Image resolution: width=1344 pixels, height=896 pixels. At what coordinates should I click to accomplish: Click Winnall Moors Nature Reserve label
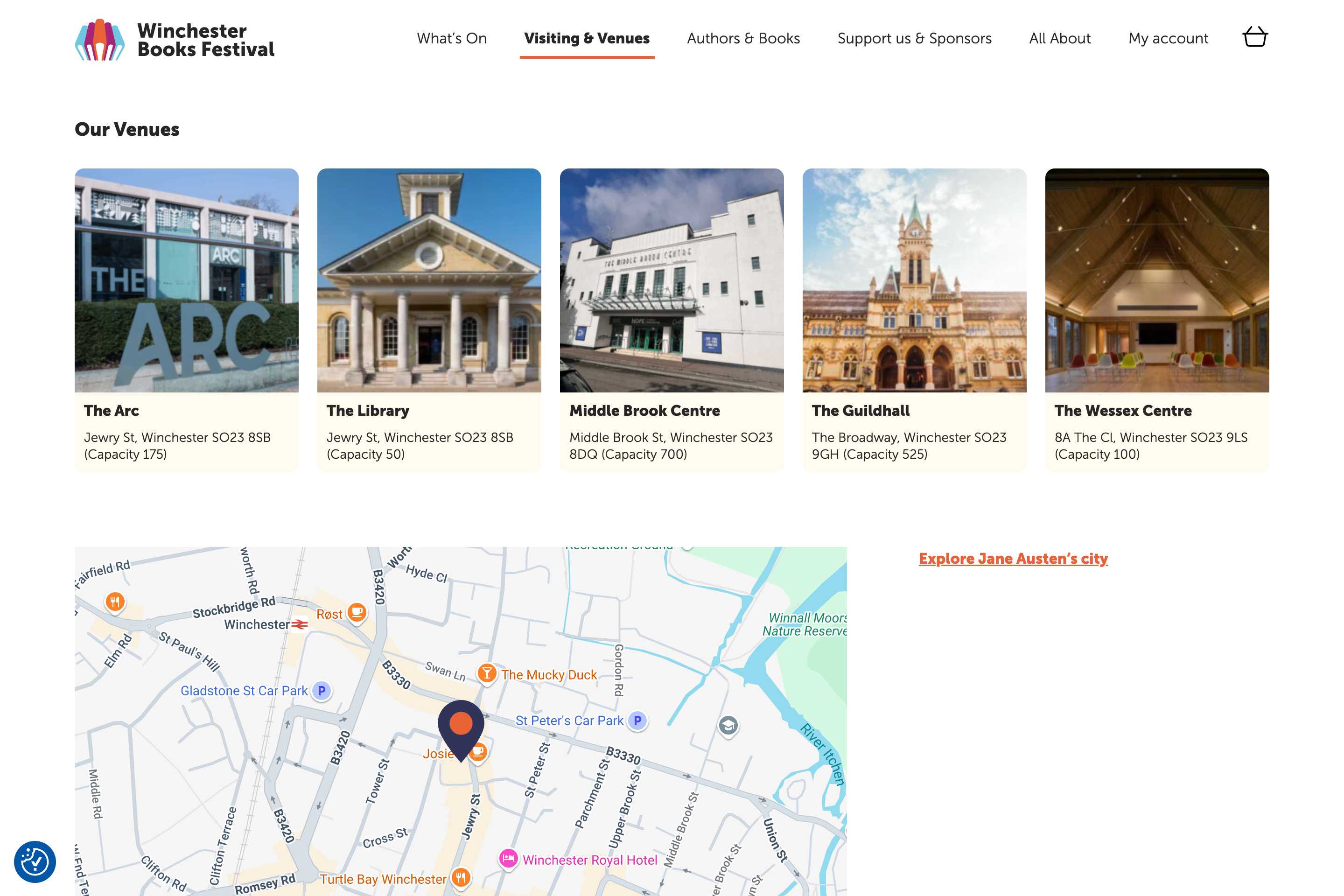[805, 624]
